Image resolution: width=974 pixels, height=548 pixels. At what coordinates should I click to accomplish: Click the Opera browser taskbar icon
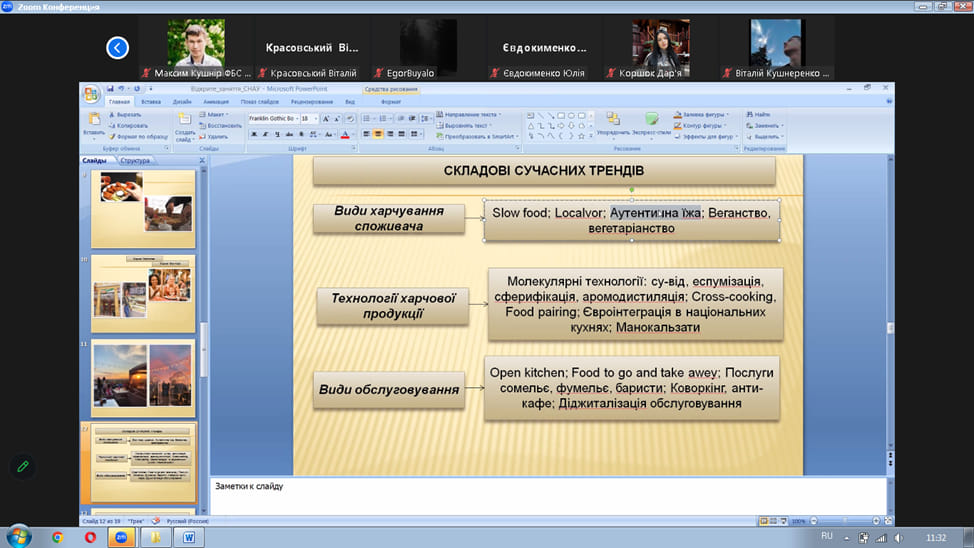[x=90, y=537]
